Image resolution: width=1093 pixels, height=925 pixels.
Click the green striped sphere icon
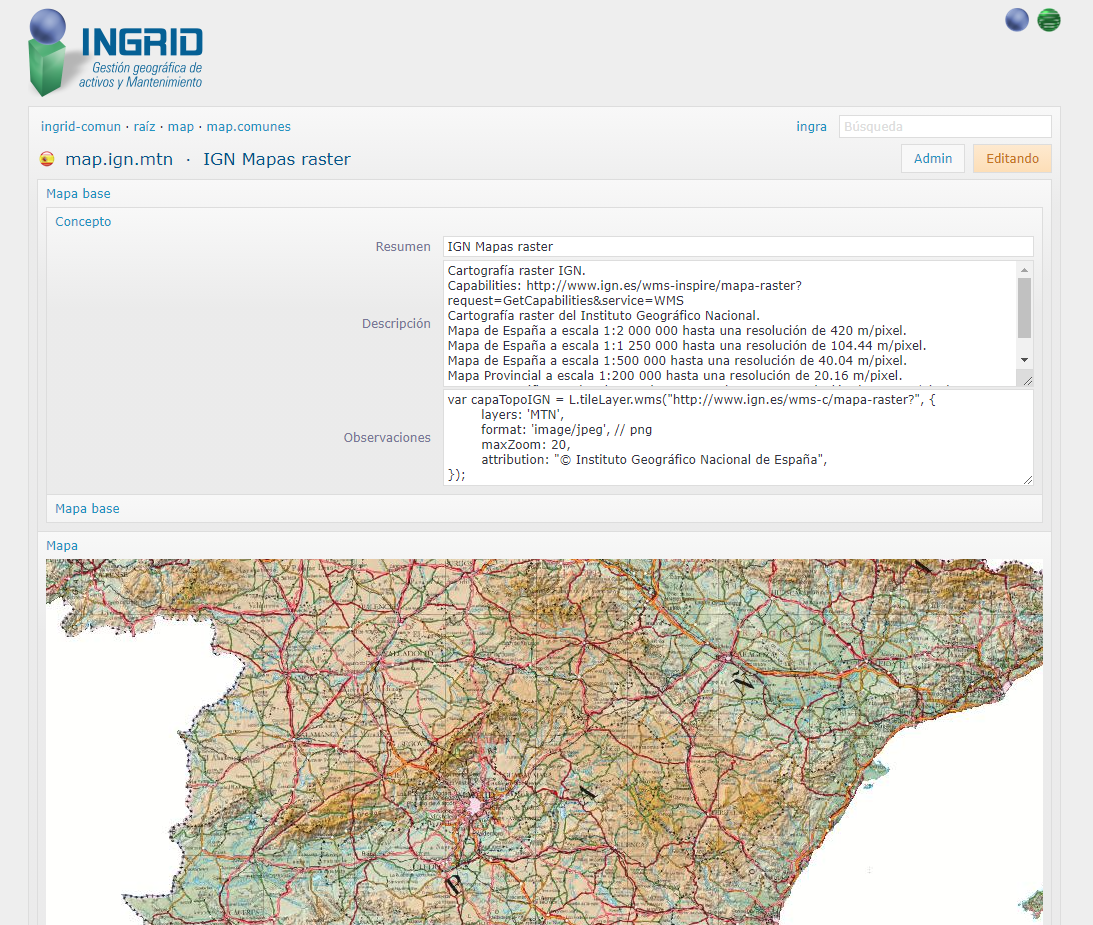pos(1048,20)
